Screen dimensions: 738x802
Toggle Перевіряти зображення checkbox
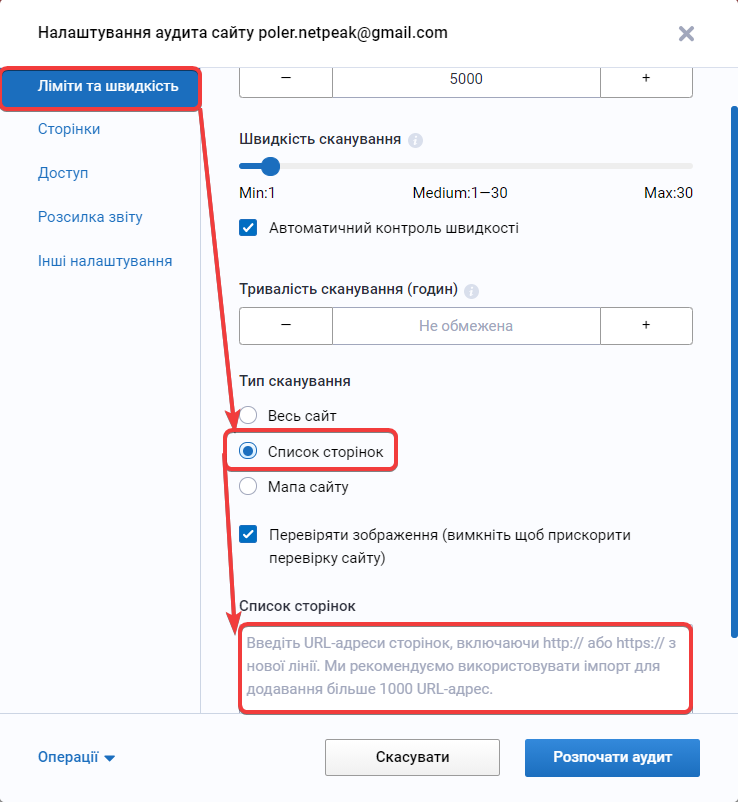[249, 535]
